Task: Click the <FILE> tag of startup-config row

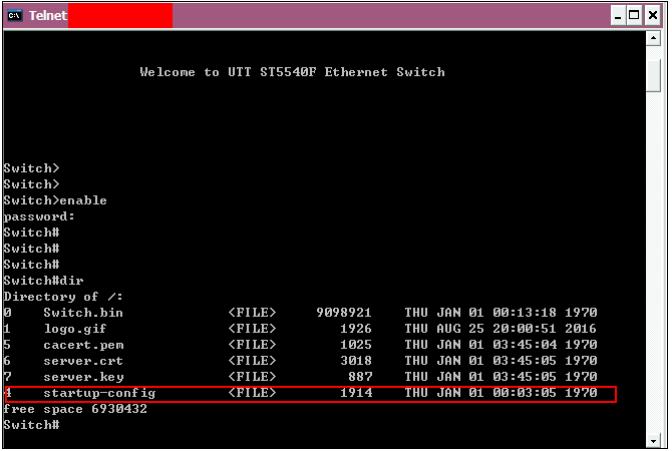Action: (x=252, y=393)
